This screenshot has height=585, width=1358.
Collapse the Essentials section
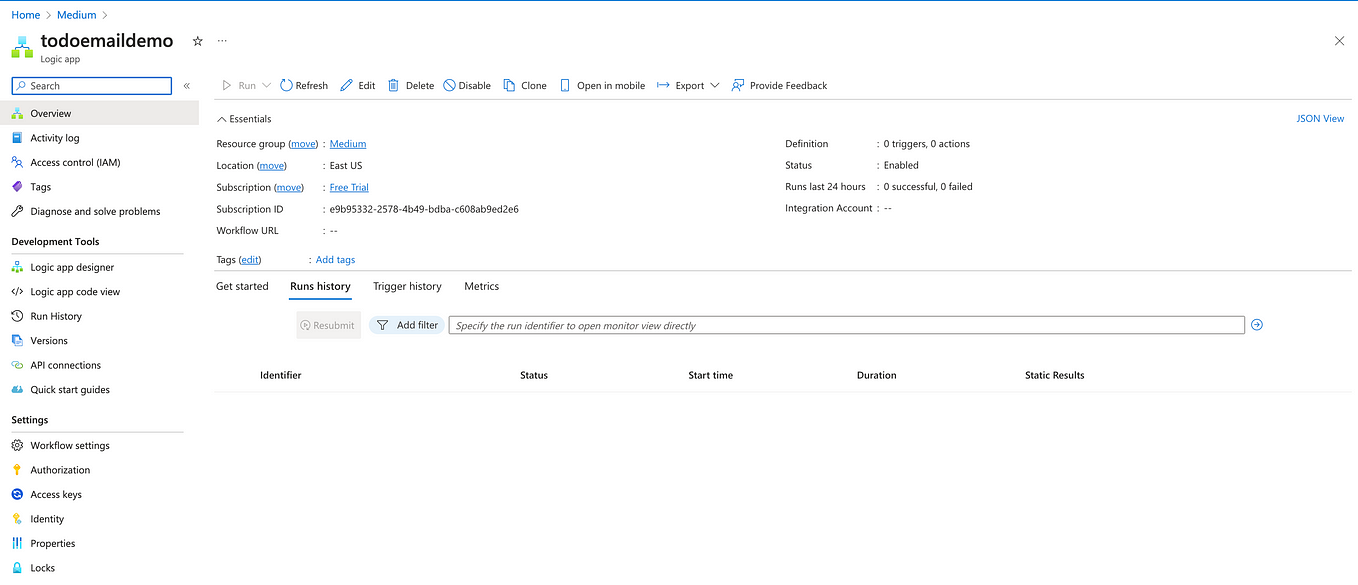(x=244, y=119)
